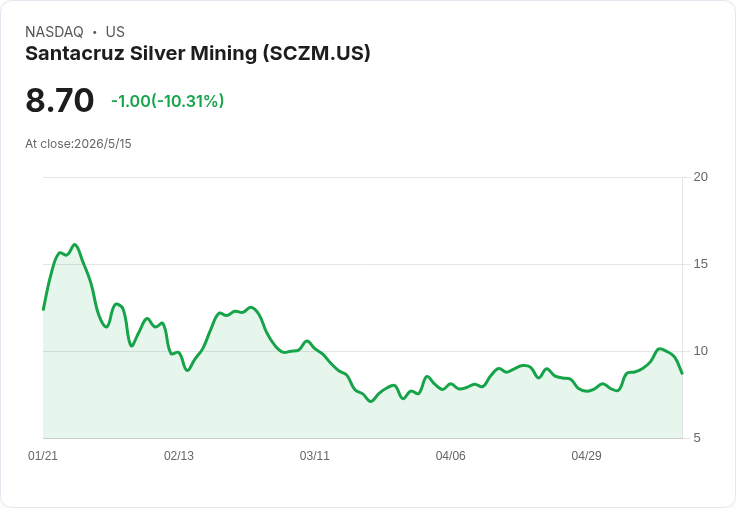Image resolution: width=736 pixels, height=508 pixels.
Task: Click the 10 y-axis price label
Action: (700, 351)
